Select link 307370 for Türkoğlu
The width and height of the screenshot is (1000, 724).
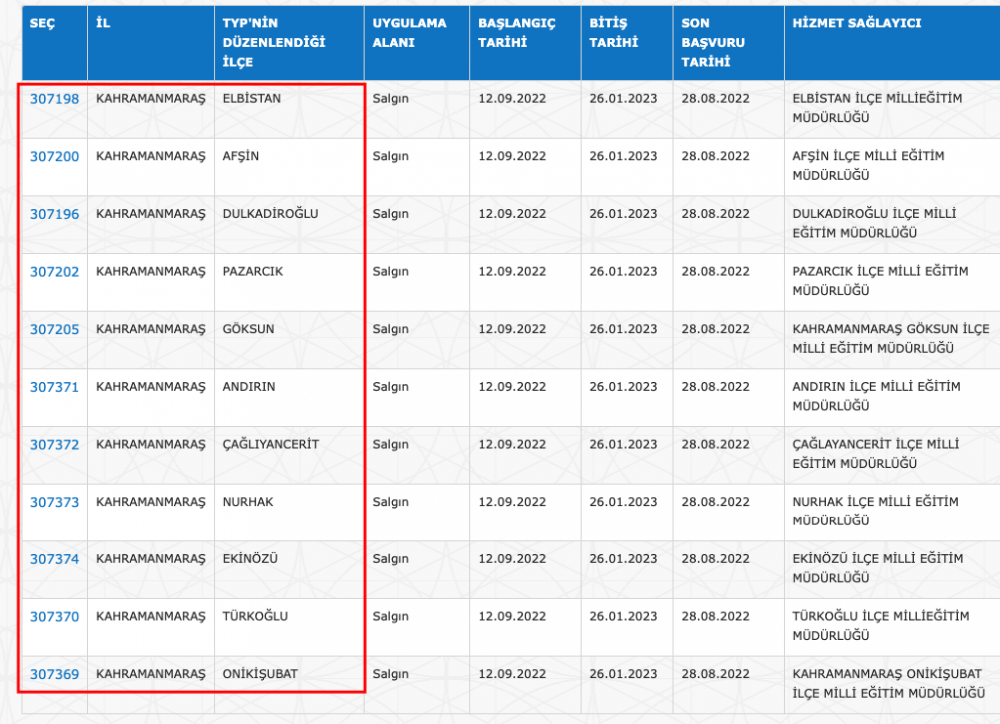pos(54,617)
